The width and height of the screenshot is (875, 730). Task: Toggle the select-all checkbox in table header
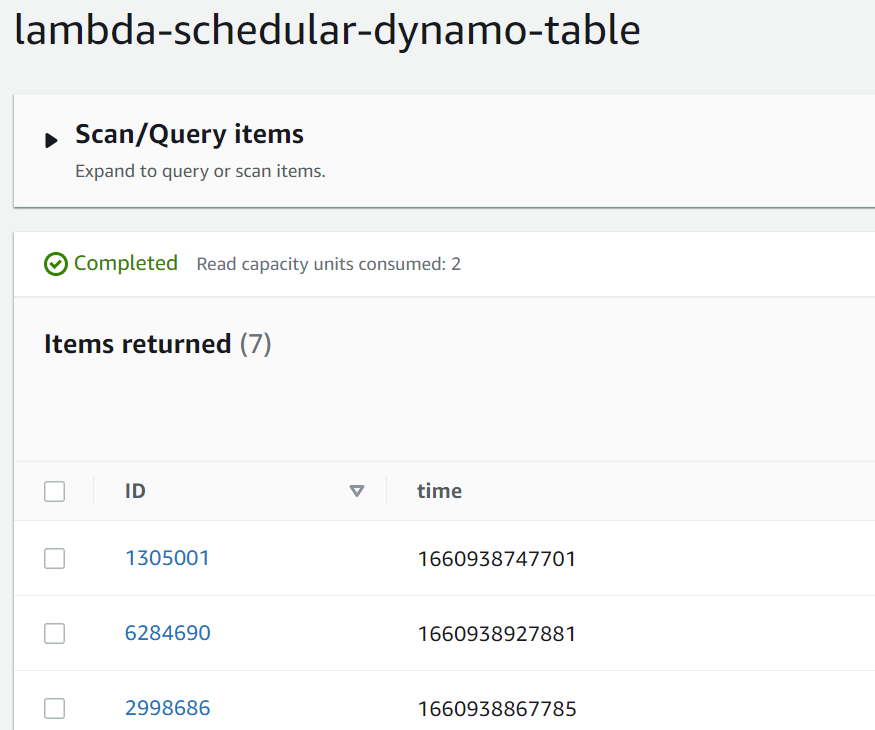(55, 492)
